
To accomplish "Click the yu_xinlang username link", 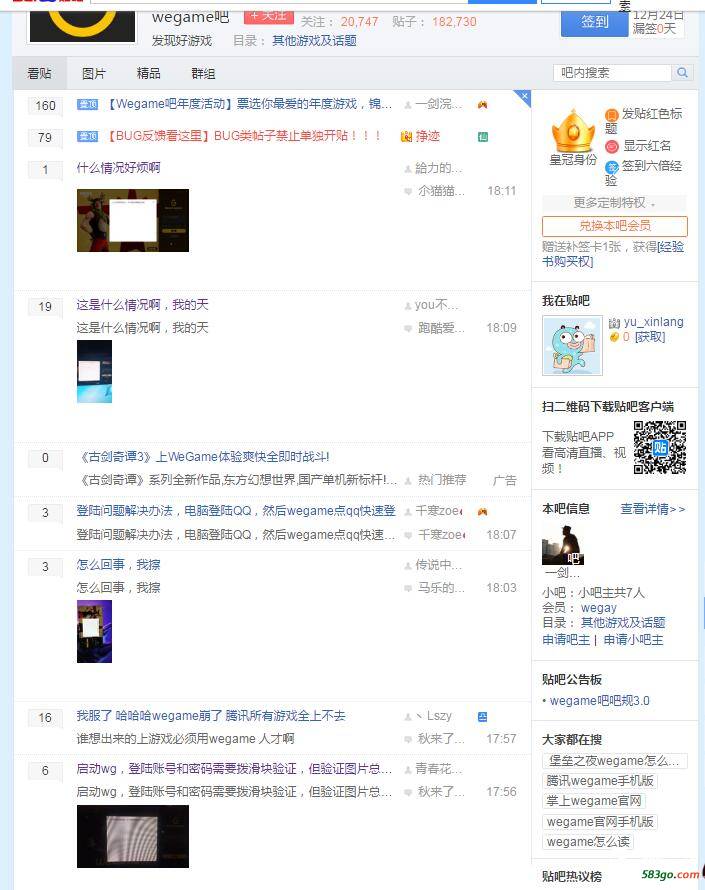I will pos(653,322).
